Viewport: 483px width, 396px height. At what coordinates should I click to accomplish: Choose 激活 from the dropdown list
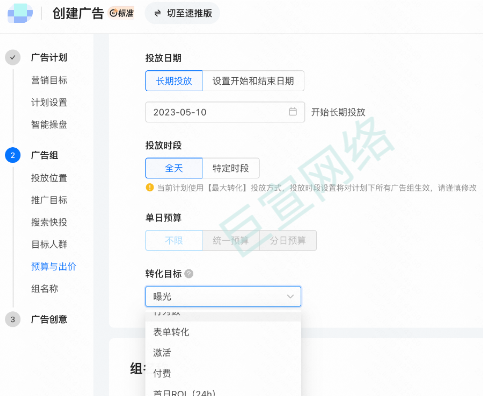point(223,352)
